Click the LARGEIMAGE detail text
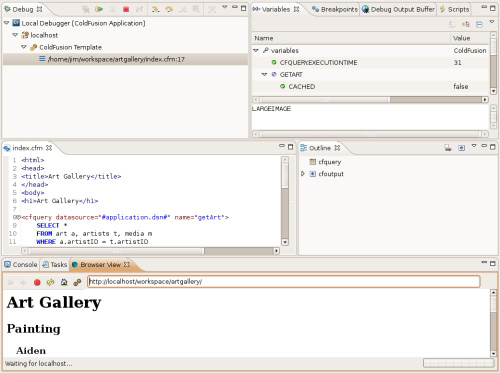 [271, 109]
